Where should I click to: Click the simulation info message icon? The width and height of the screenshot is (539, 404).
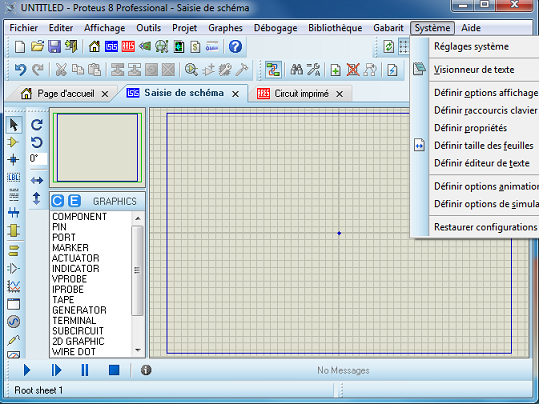[146, 370]
